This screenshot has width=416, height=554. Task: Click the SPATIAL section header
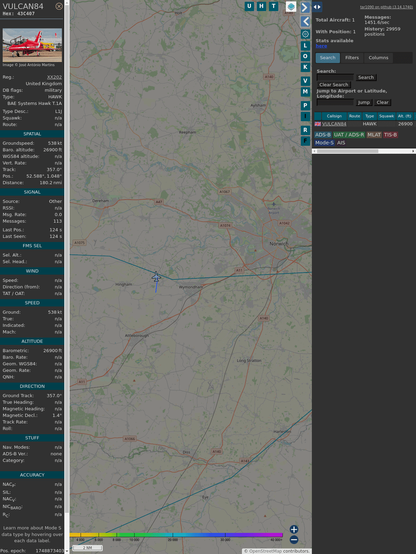pyautogui.click(x=32, y=134)
